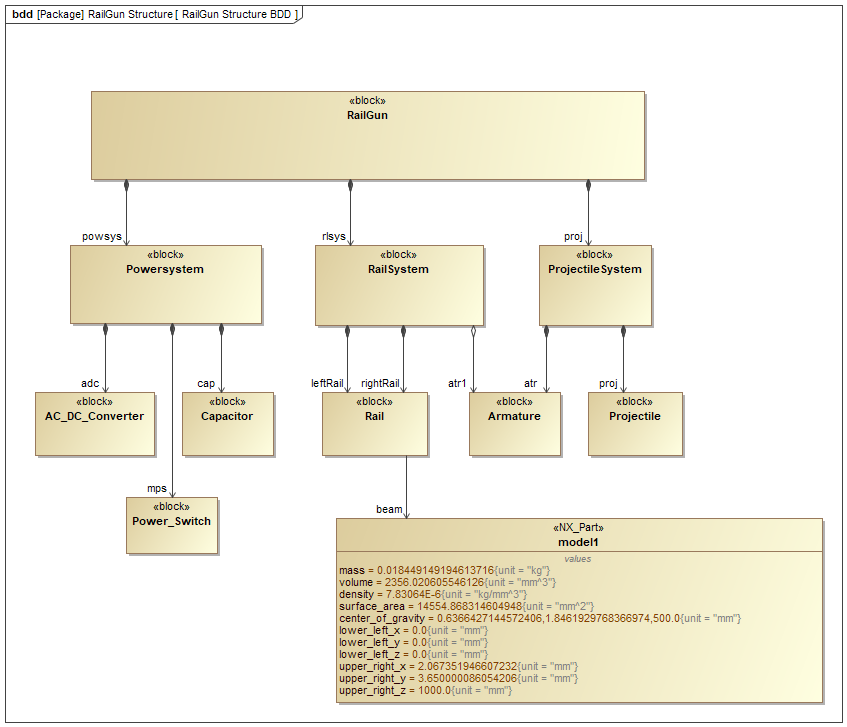This screenshot has width=847, height=727.
Task: Click the AC_DC_Converter block
Action: click(x=95, y=424)
